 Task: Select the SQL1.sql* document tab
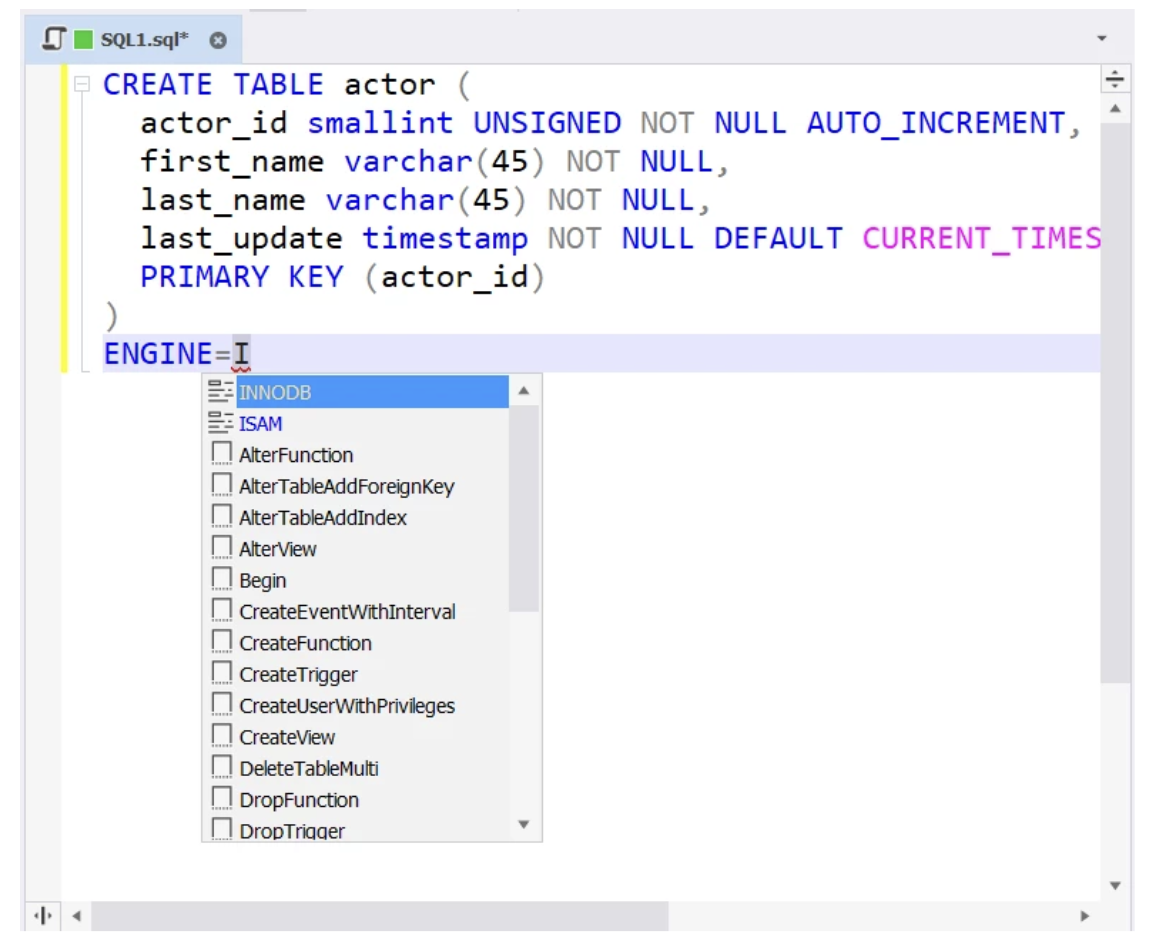[133, 39]
